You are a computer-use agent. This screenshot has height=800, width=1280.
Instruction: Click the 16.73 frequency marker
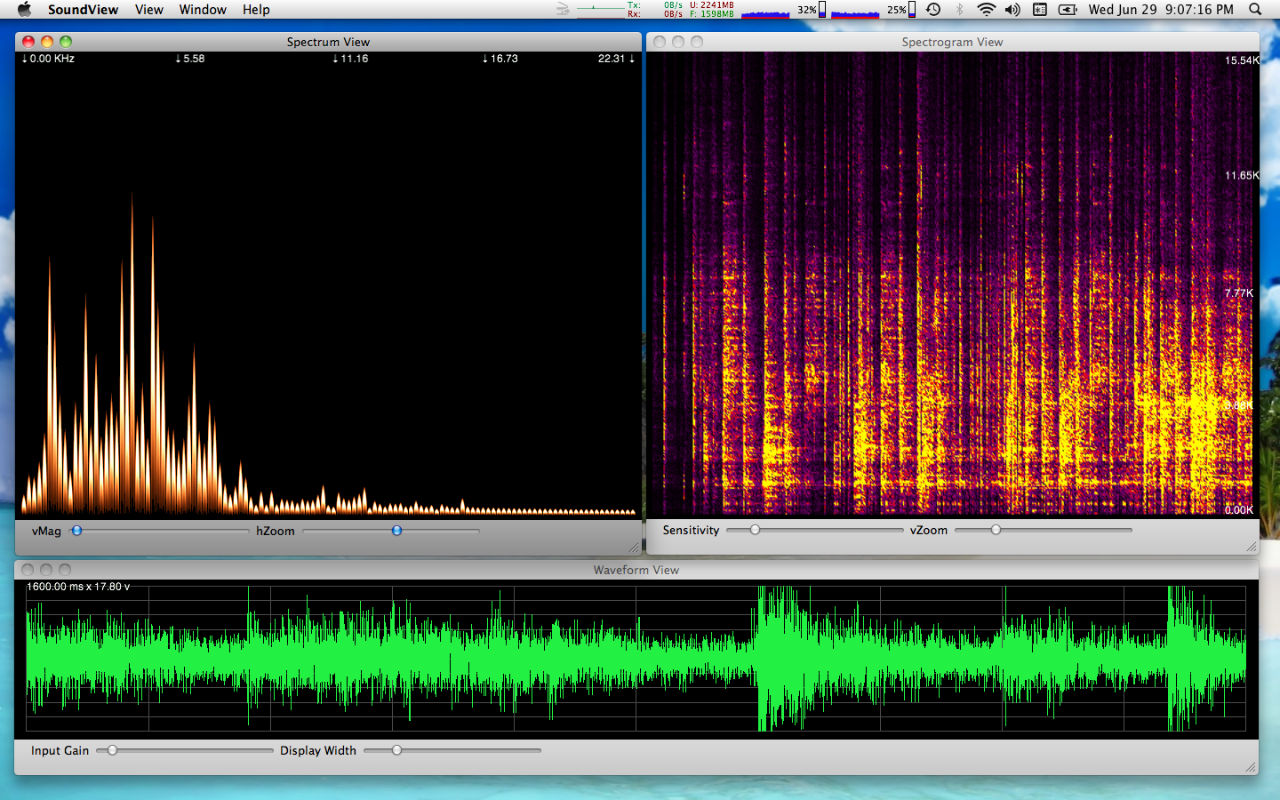[x=500, y=59]
